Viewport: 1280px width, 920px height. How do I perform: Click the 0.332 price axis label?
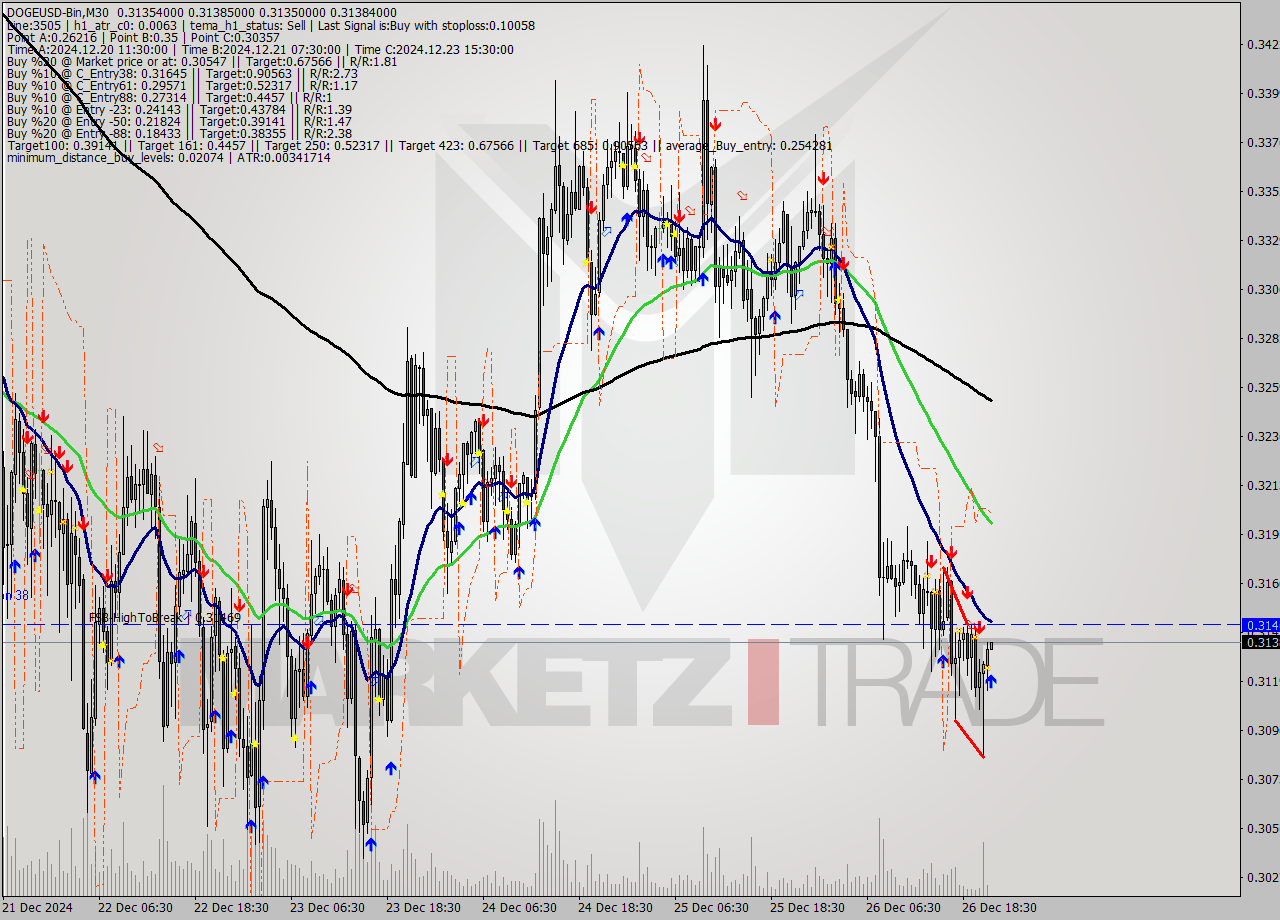coord(1262,241)
